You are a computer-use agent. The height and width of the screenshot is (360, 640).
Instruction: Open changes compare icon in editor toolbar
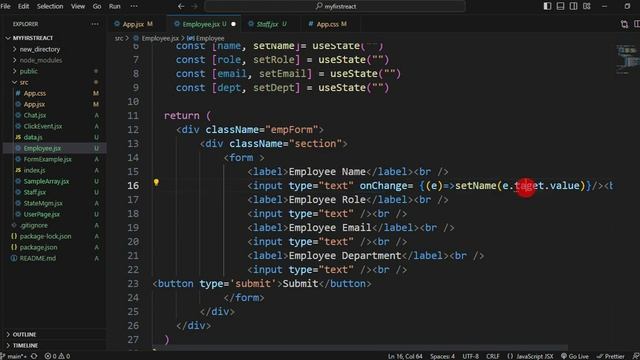(x=624, y=24)
